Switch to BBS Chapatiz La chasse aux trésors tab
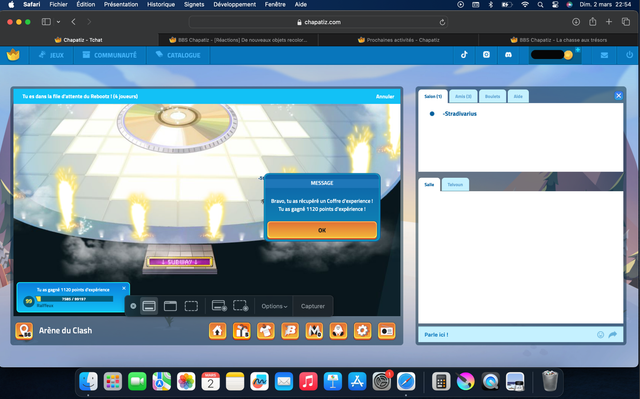640x399 pixels. pyautogui.click(x=558, y=40)
